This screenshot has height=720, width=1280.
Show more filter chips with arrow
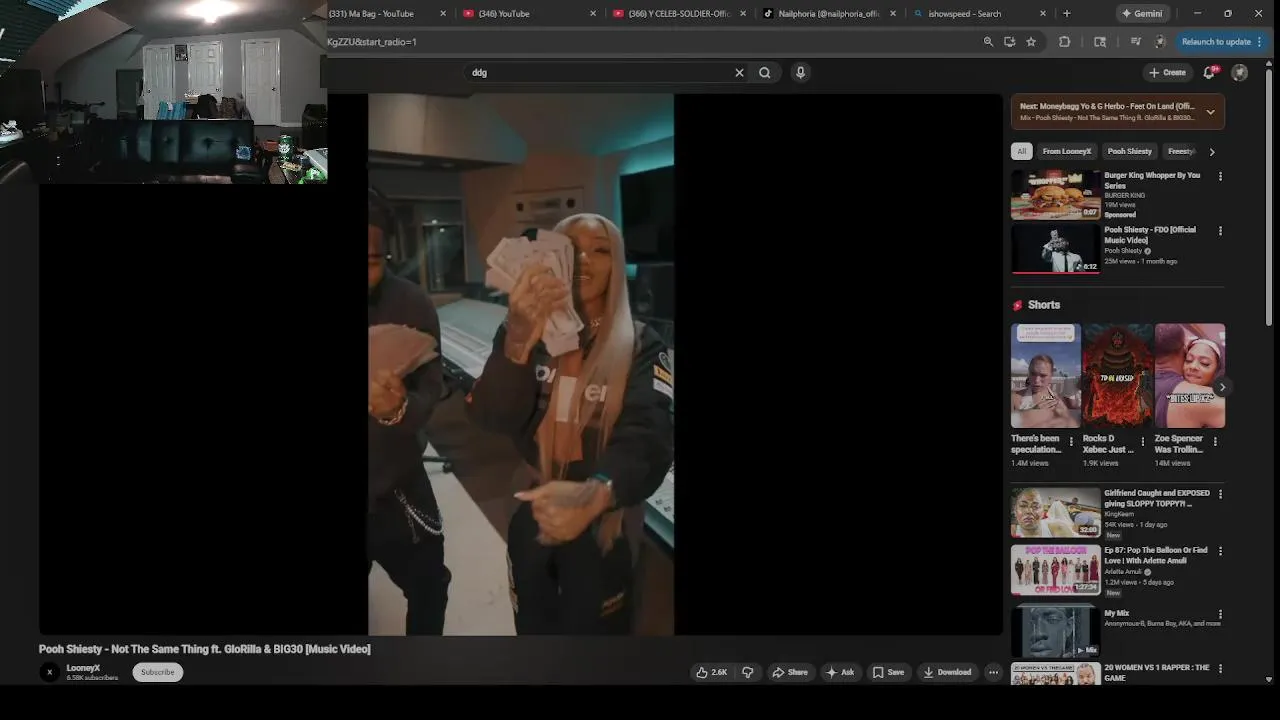click(1212, 152)
